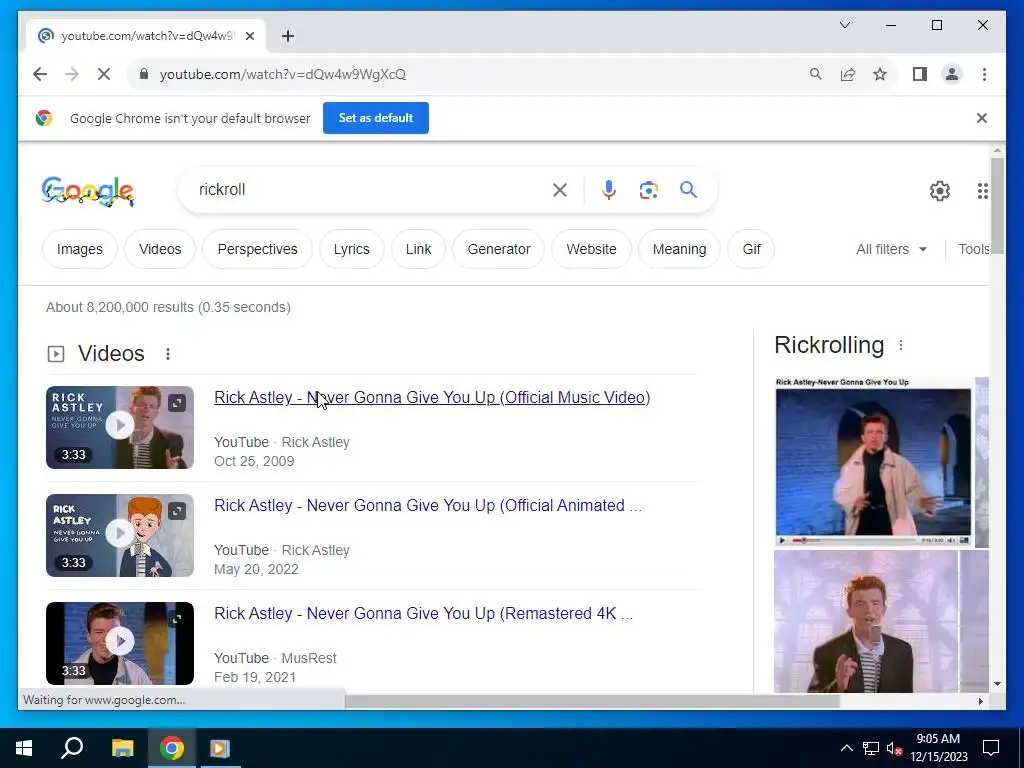Open Windows taskbar search
Viewport: 1024px width, 768px height.
(x=72, y=748)
